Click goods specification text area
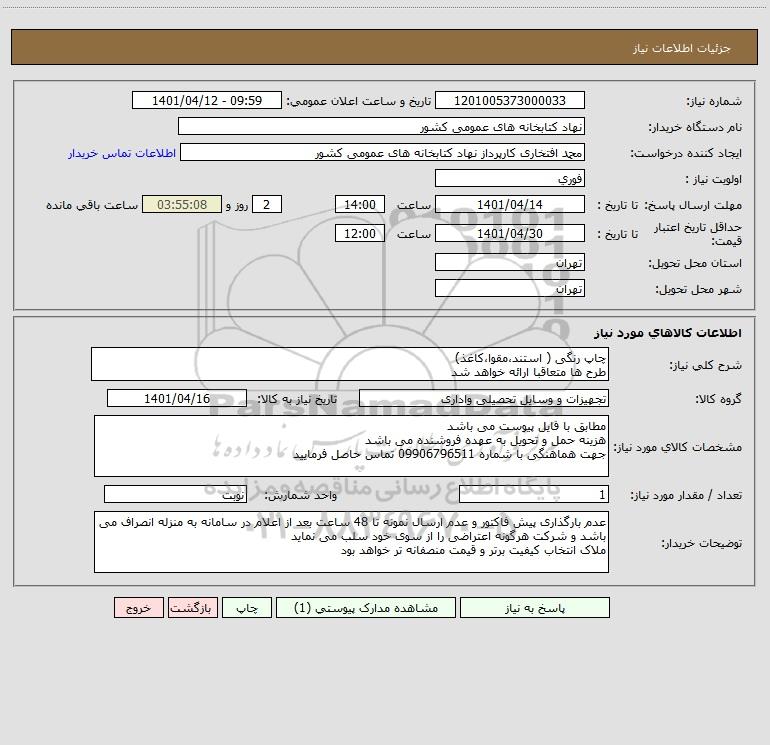 (x=351, y=446)
